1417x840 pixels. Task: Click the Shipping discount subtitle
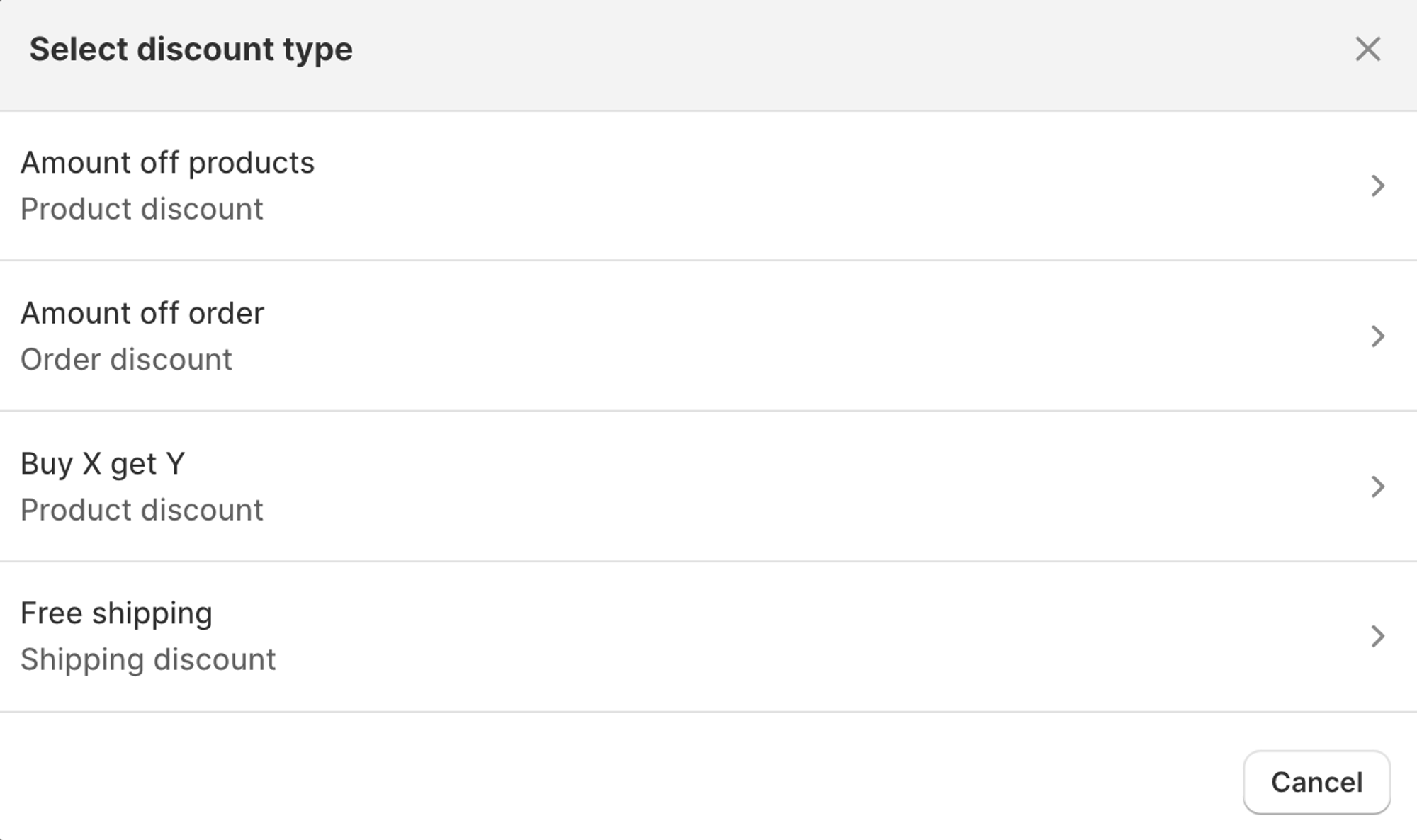[x=148, y=659]
